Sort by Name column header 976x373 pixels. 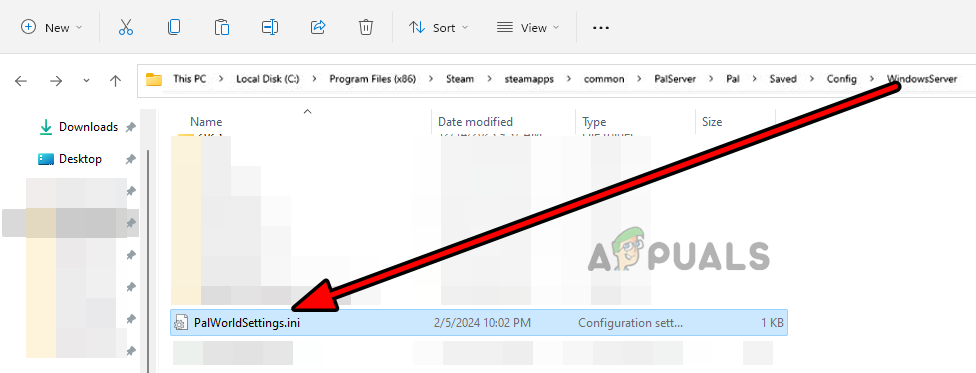[206, 122]
